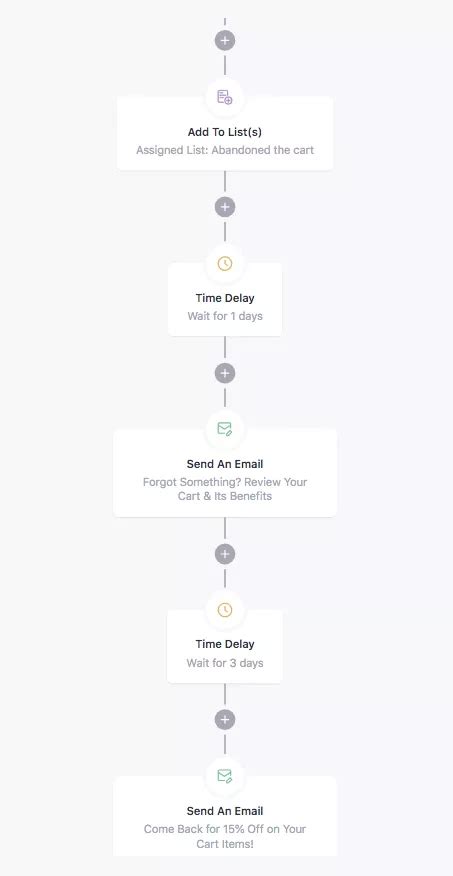Open the first Send An Email node title
The height and width of the screenshot is (876, 453).
[x=225, y=464]
